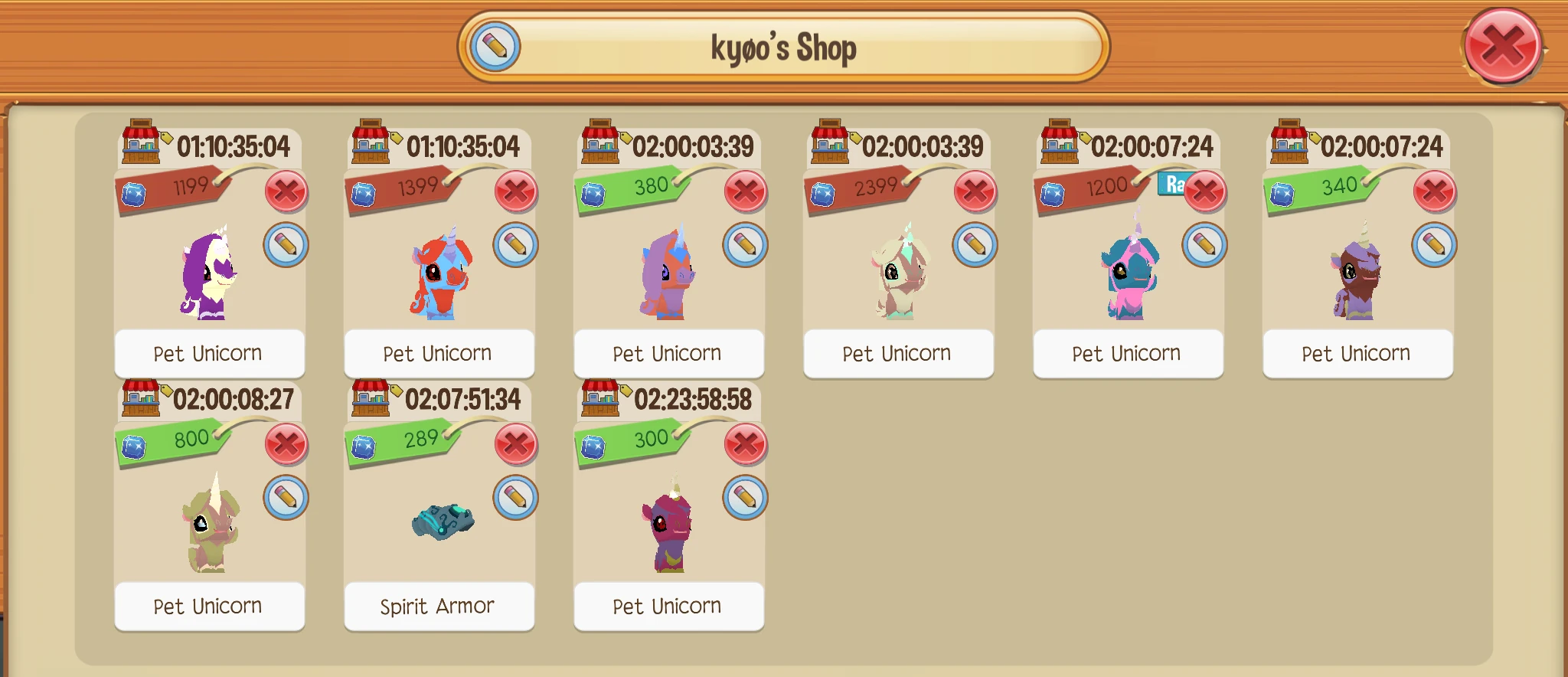Remove the 1199 sapphire unicorn listing
The image size is (1568, 677).
tap(286, 191)
